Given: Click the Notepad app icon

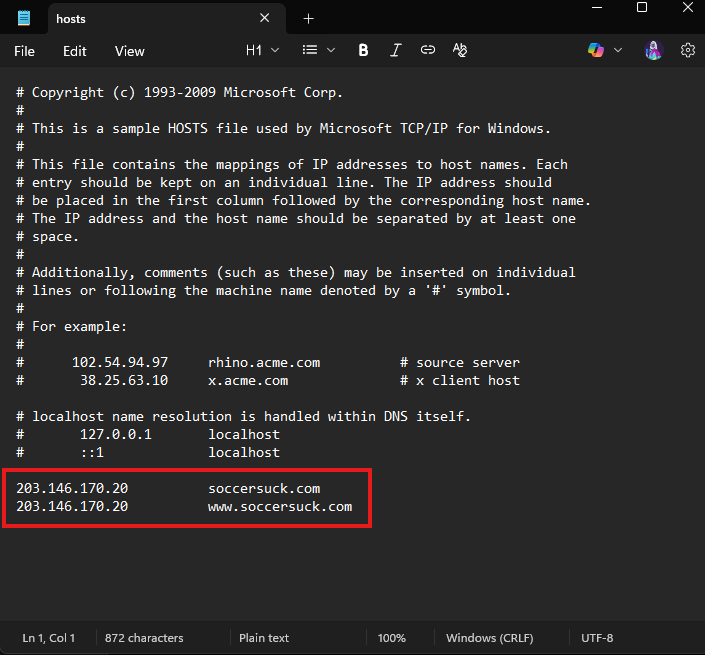Looking at the screenshot, I should (x=24, y=19).
